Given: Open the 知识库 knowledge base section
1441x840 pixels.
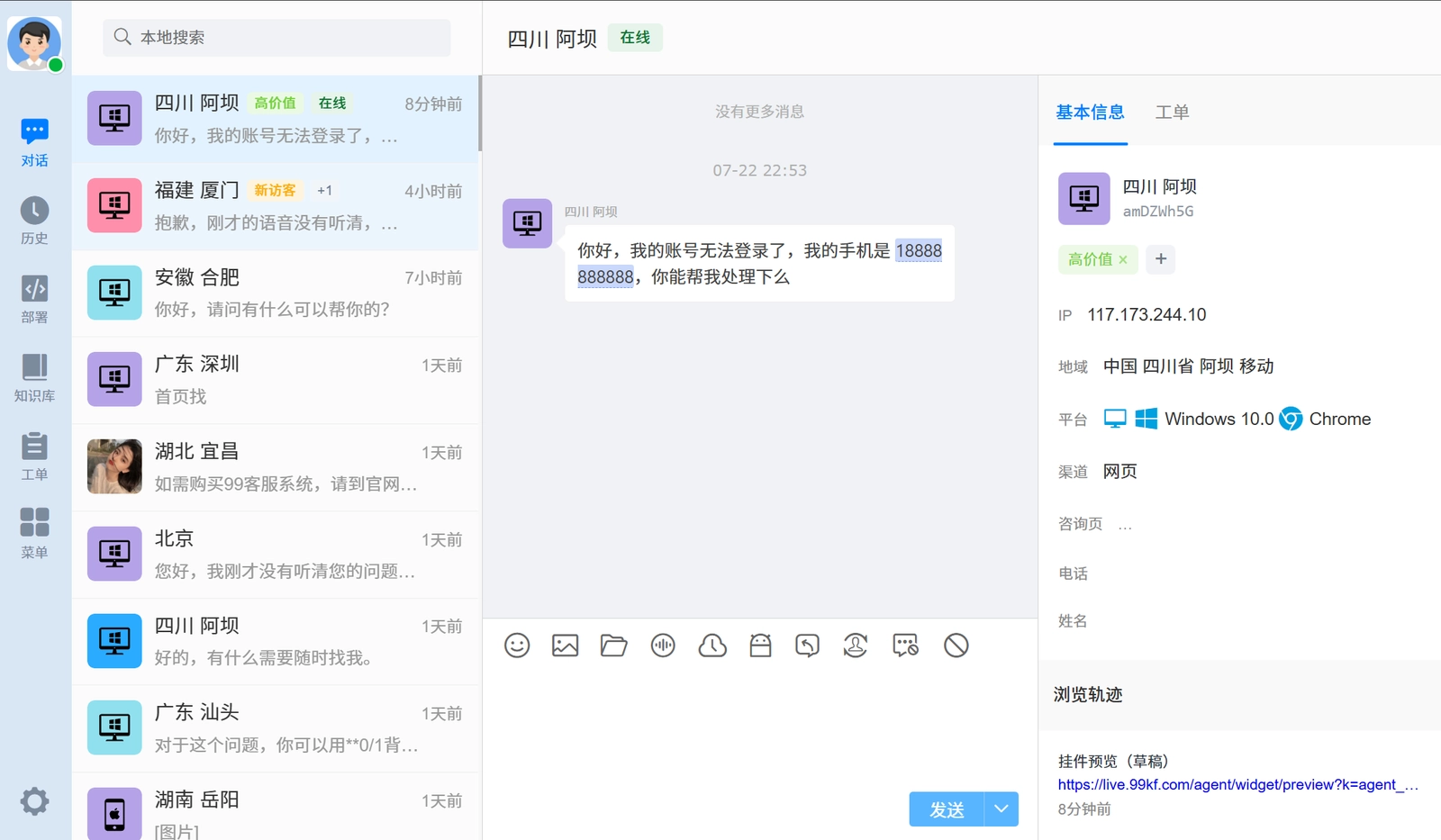Looking at the screenshot, I should [x=34, y=377].
